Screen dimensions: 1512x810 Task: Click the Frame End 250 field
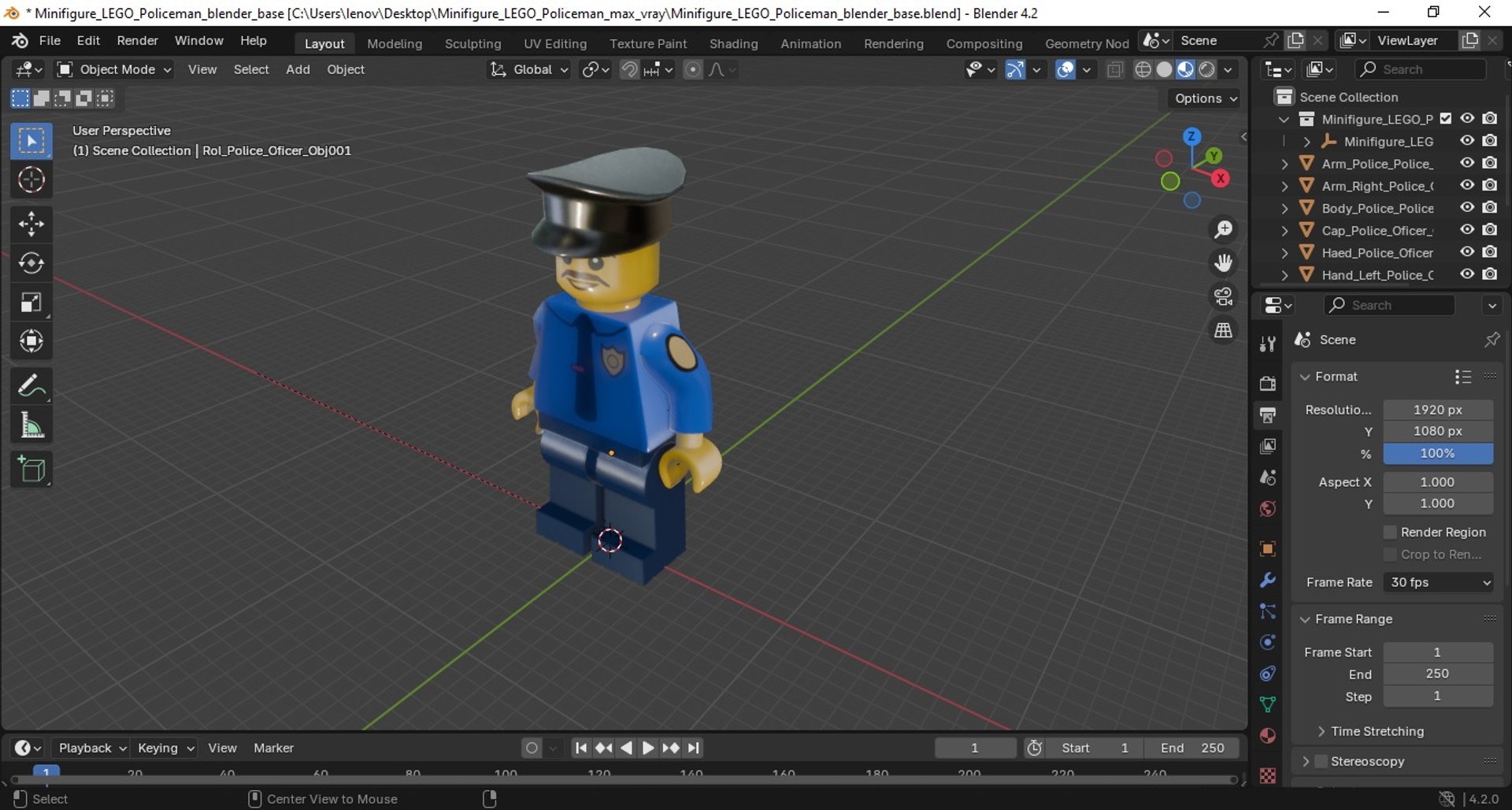pyautogui.click(x=1438, y=674)
